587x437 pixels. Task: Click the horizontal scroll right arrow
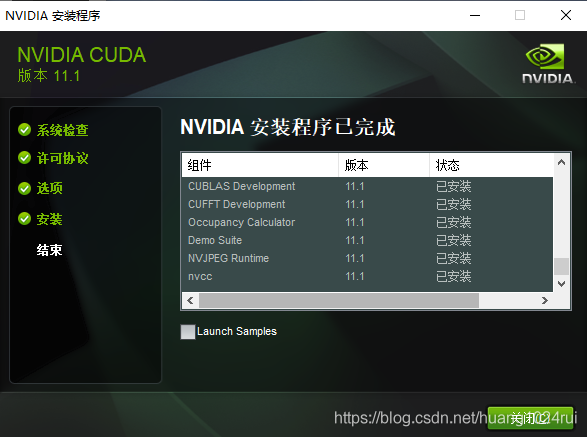tap(545, 300)
